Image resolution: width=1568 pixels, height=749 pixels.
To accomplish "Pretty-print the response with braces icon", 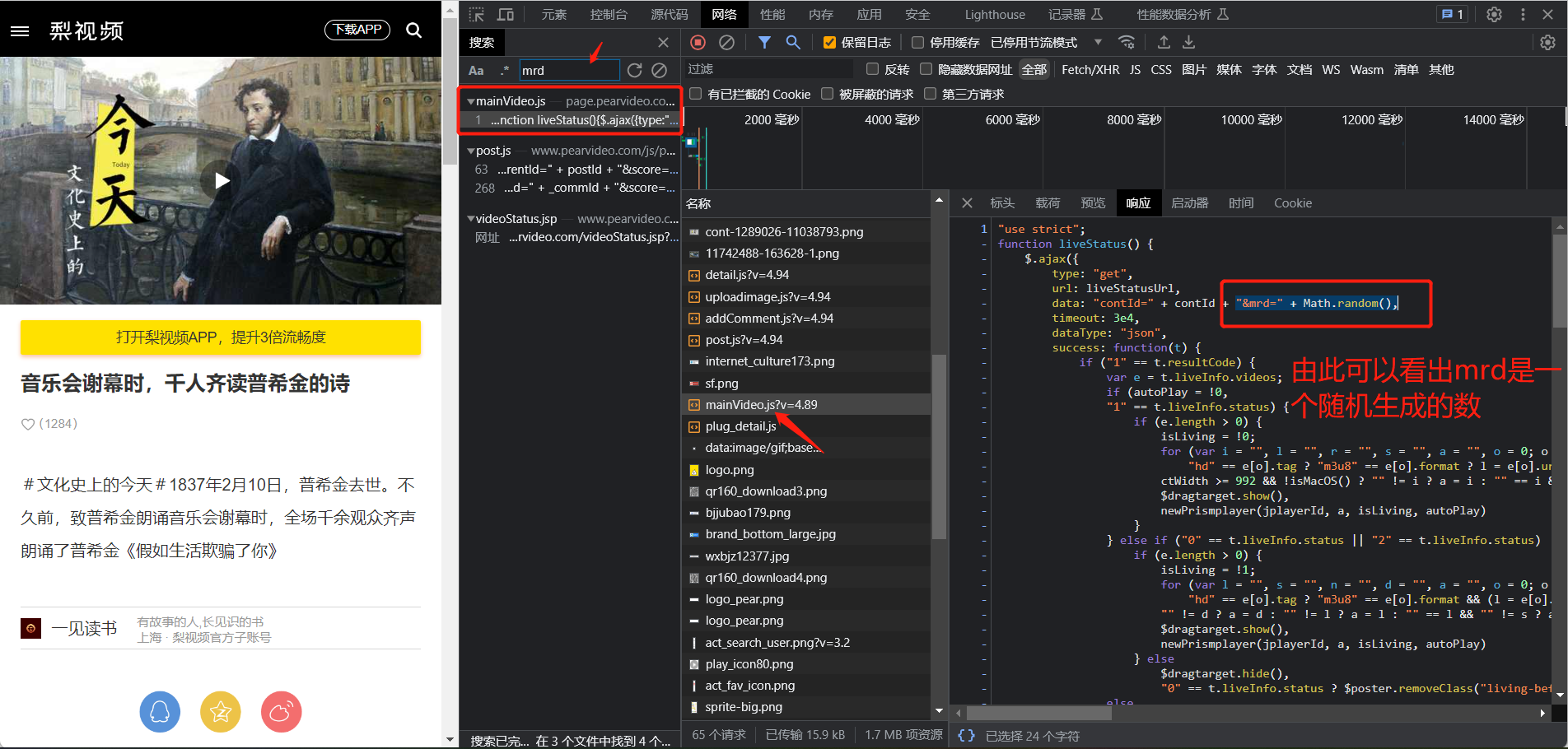I will pos(966,736).
